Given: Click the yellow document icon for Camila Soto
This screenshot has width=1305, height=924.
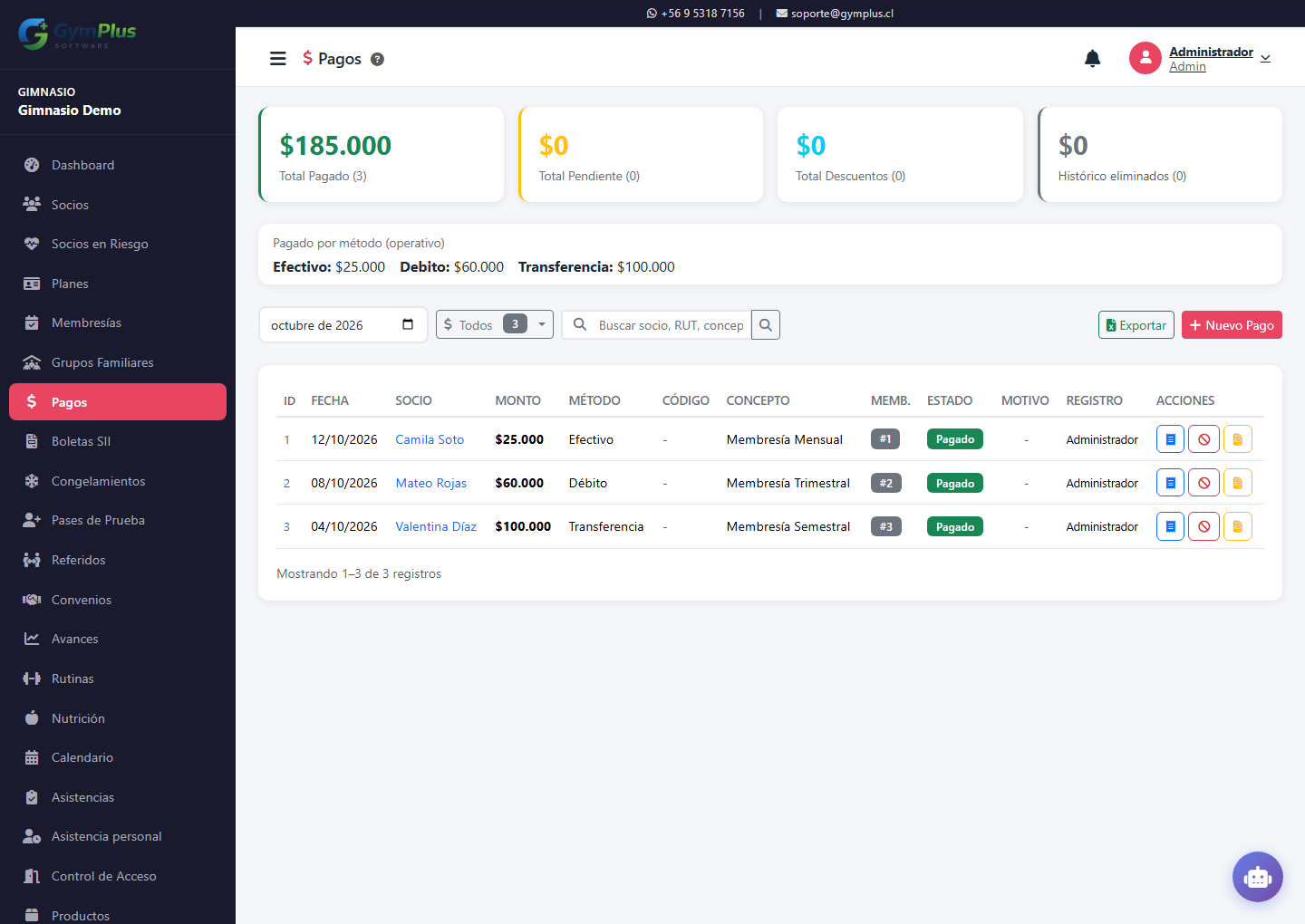Looking at the screenshot, I should 1238,439.
